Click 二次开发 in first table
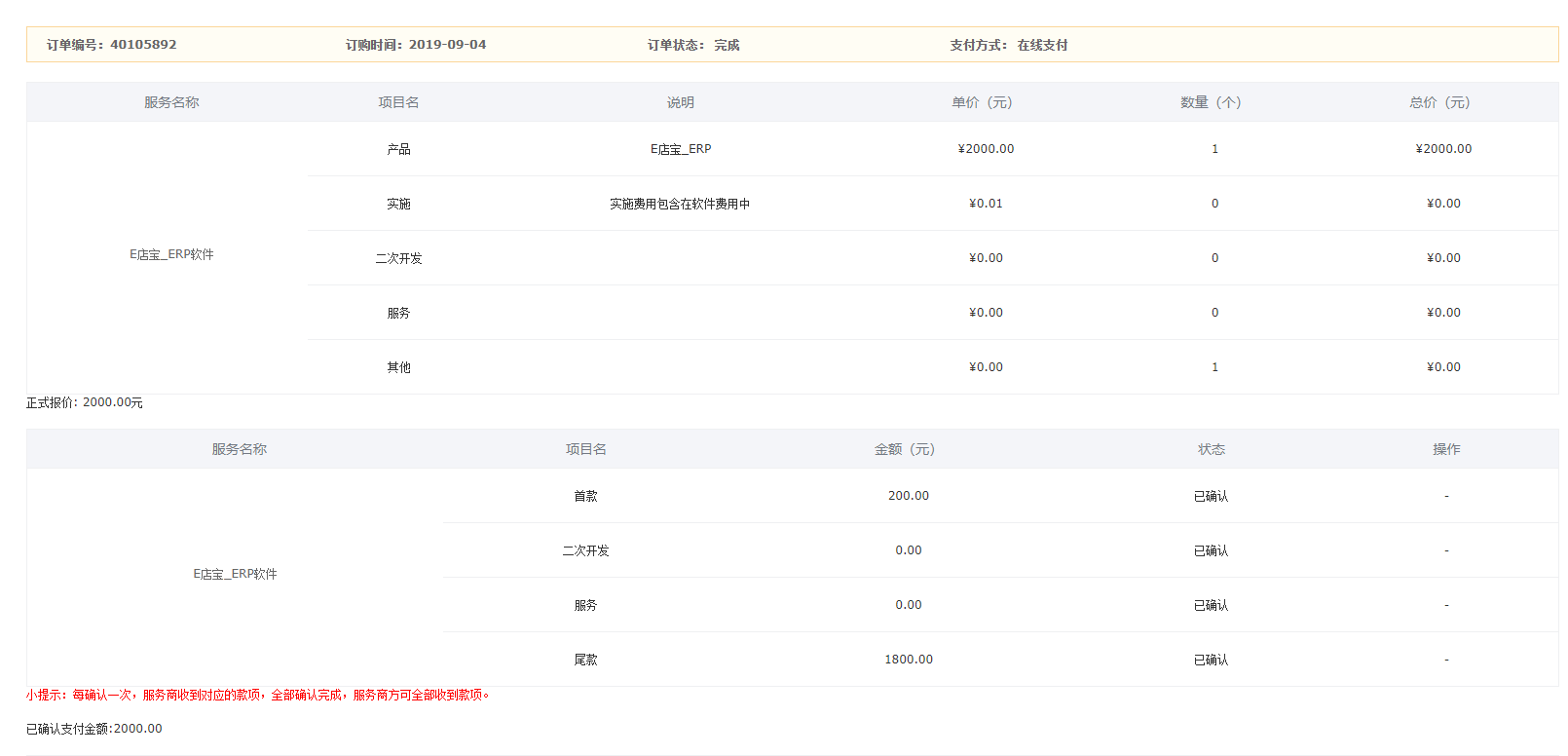 coord(398,258)
